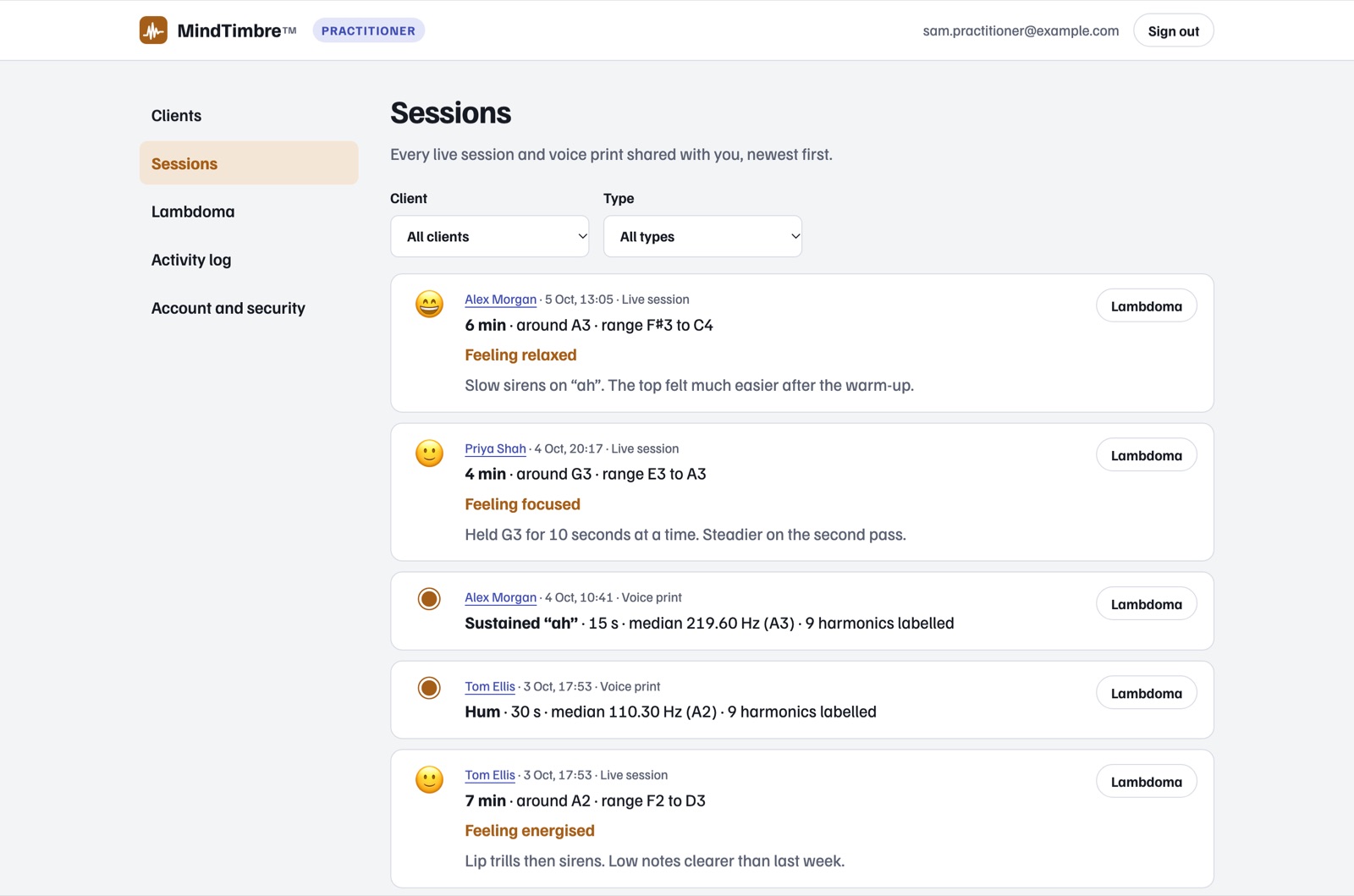The image size is (1354, 896).
Task: Open Alex Morgan link on the voice print card
Action: click(500, 597)
